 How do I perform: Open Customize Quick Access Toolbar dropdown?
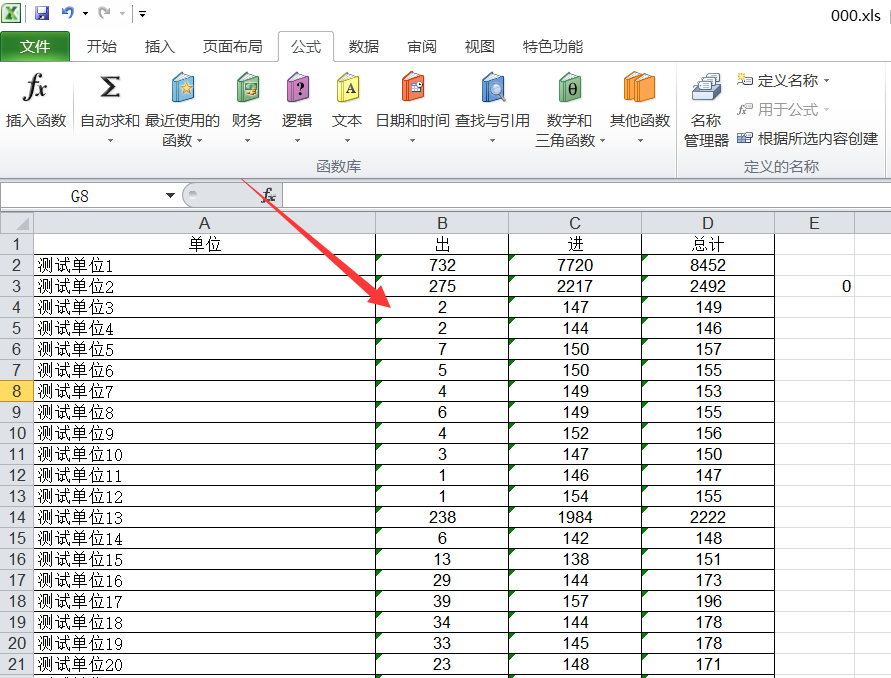tap(142, 14)
